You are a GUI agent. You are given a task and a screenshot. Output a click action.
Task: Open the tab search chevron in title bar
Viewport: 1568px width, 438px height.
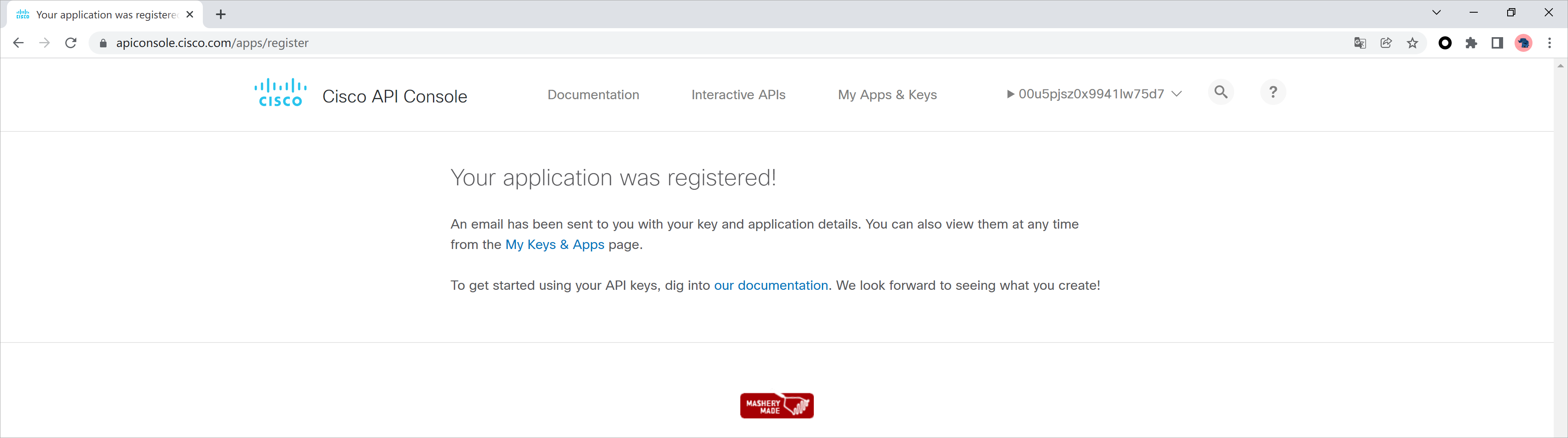coord(1437,12)
